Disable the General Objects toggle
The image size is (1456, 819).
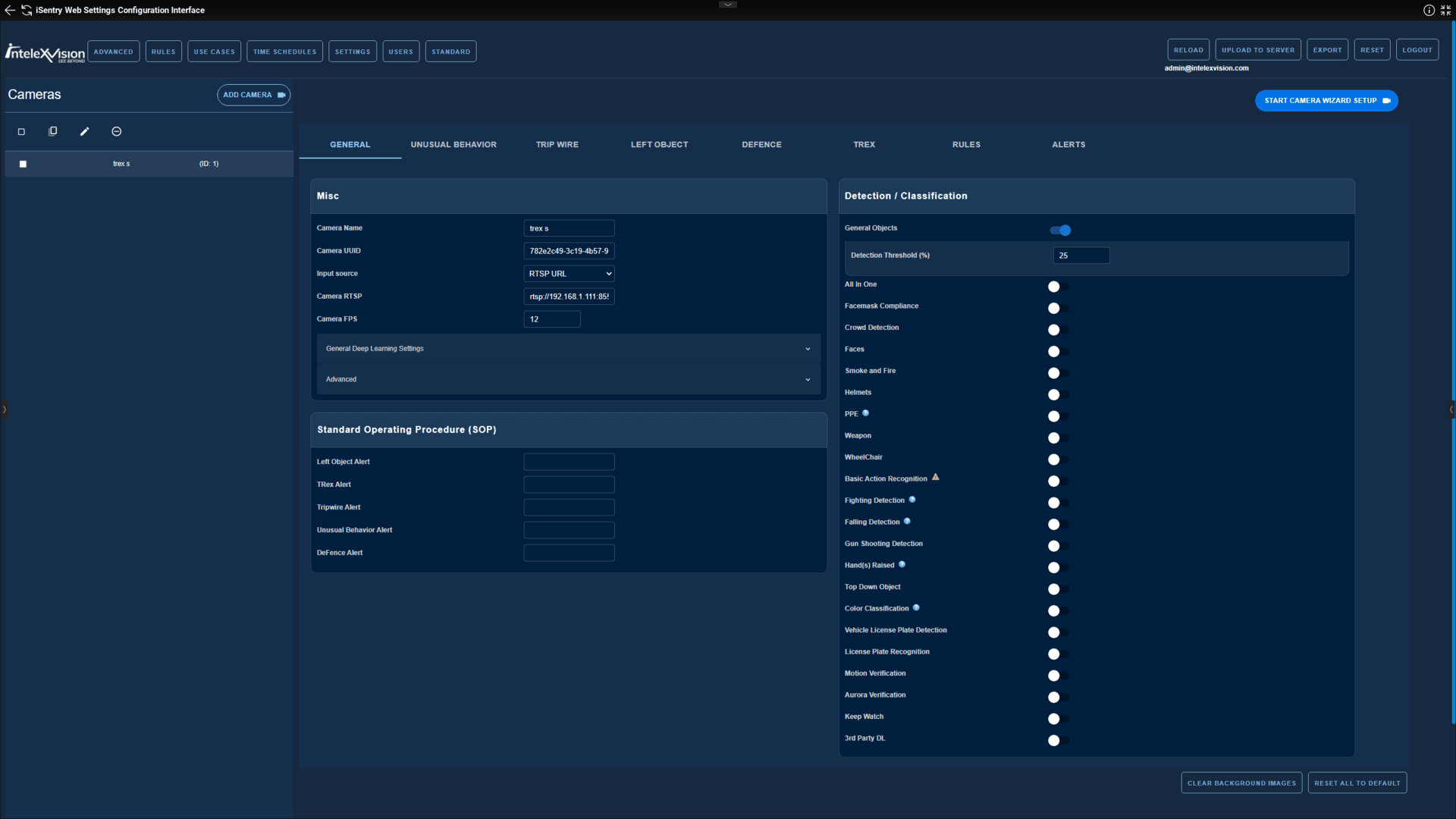(x=1060, y=230)
